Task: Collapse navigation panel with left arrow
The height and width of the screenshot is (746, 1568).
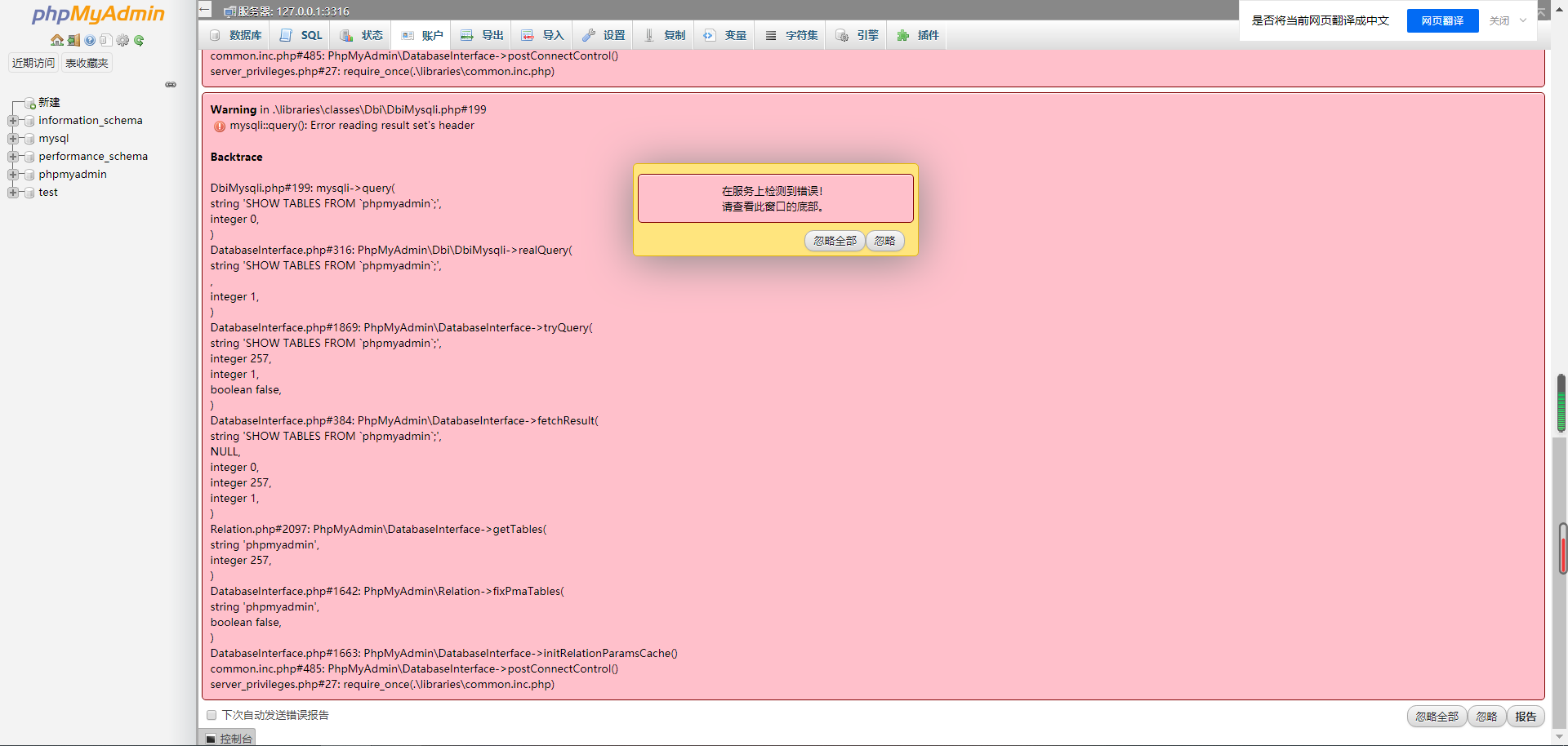Action: [205, 10]
